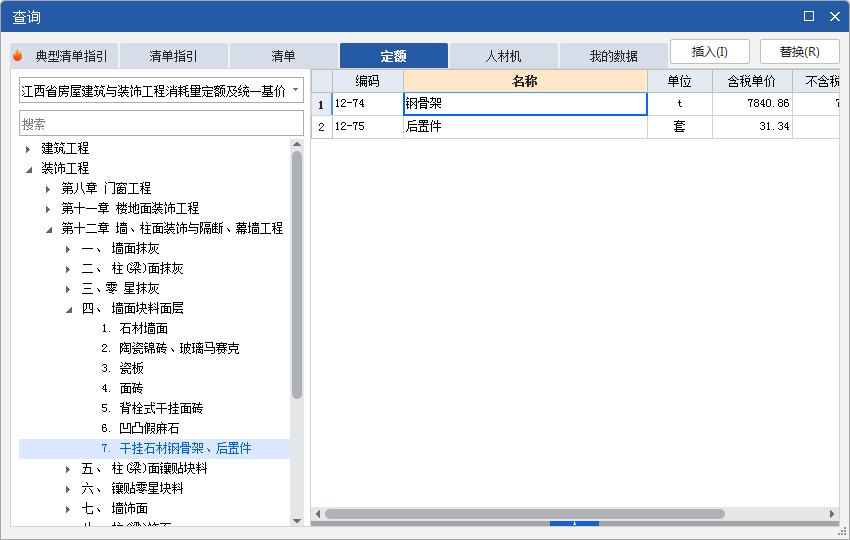Click the table horizontal scrollbar thumb

(525, 513)
